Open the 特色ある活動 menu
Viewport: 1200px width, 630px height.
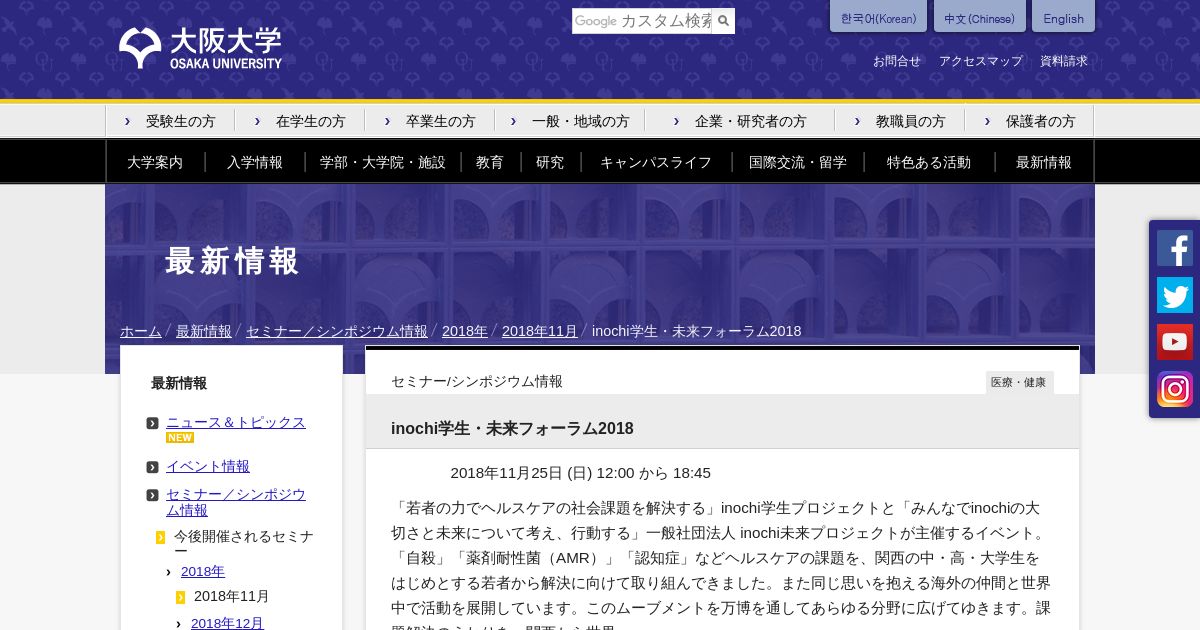pos(929,162)
